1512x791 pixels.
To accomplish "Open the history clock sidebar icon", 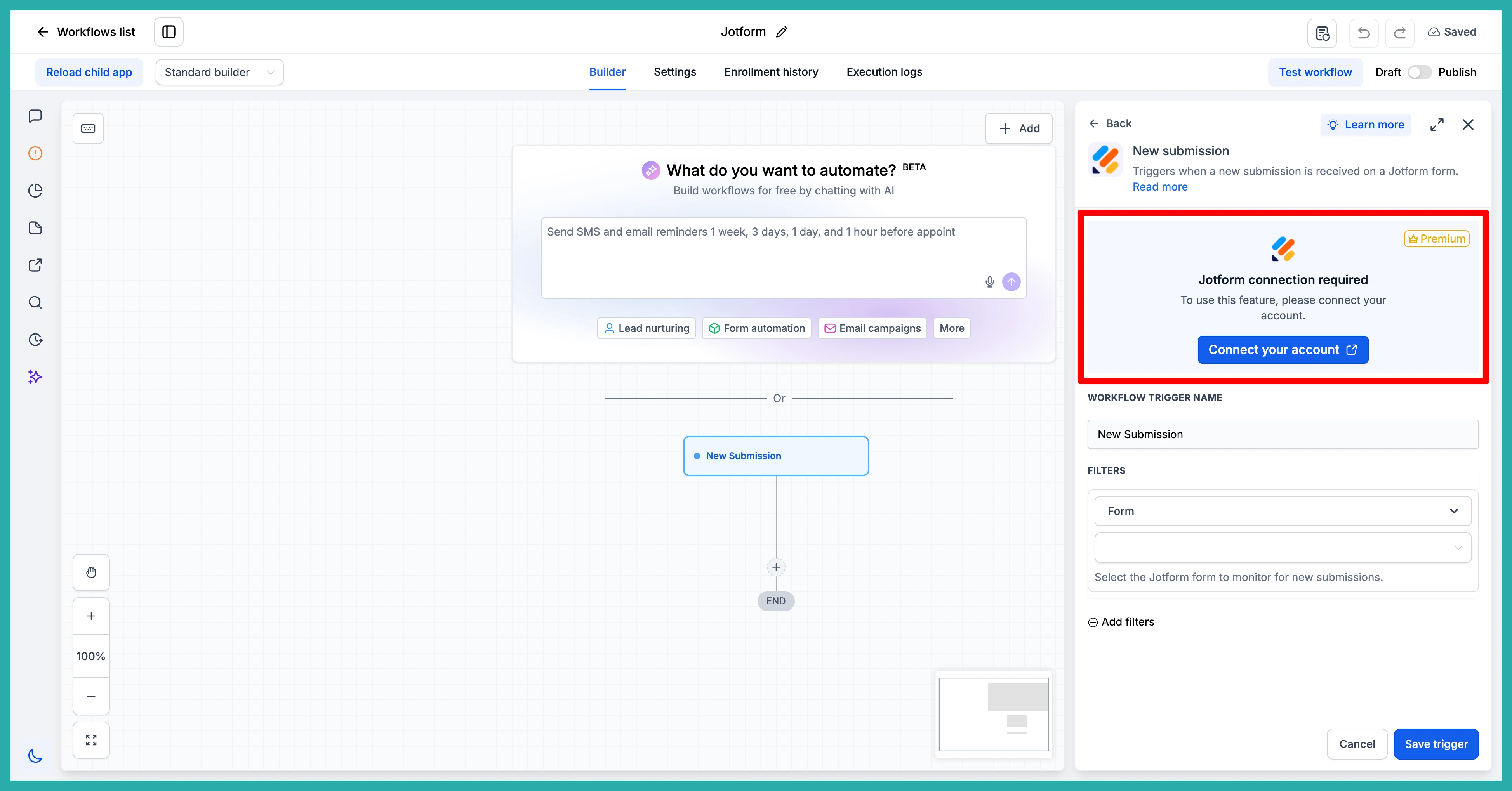I will click(35, 340).
